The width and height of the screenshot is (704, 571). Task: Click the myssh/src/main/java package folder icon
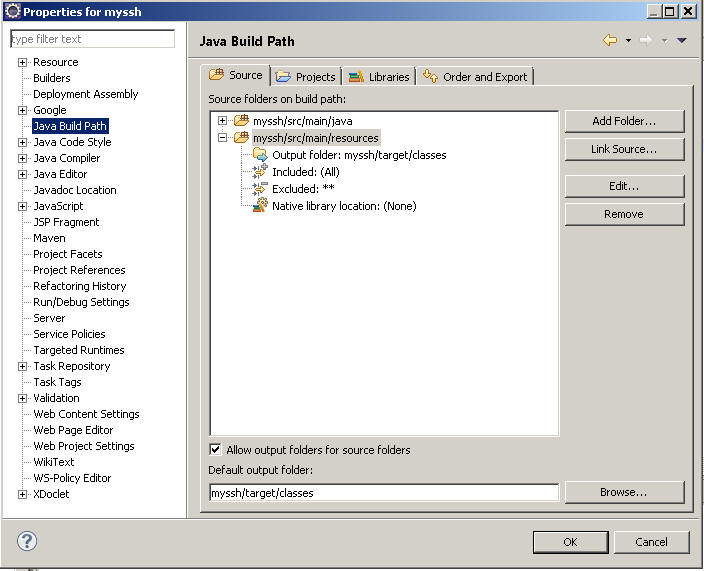pyautogui.click(x=242, y=121)
